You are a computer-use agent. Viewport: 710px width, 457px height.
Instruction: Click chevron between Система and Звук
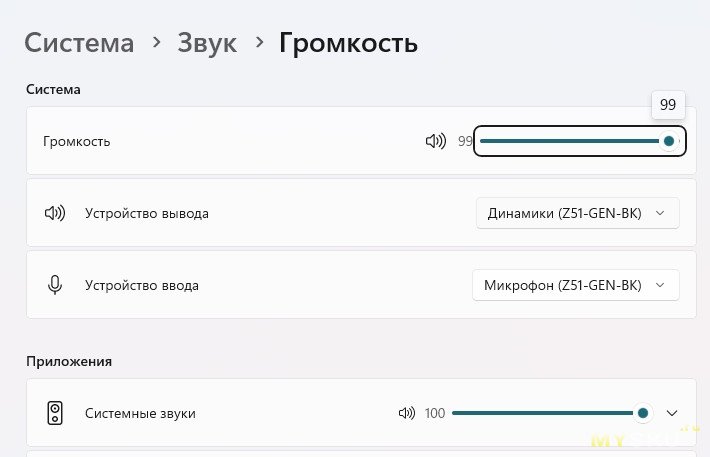(156, 43)
